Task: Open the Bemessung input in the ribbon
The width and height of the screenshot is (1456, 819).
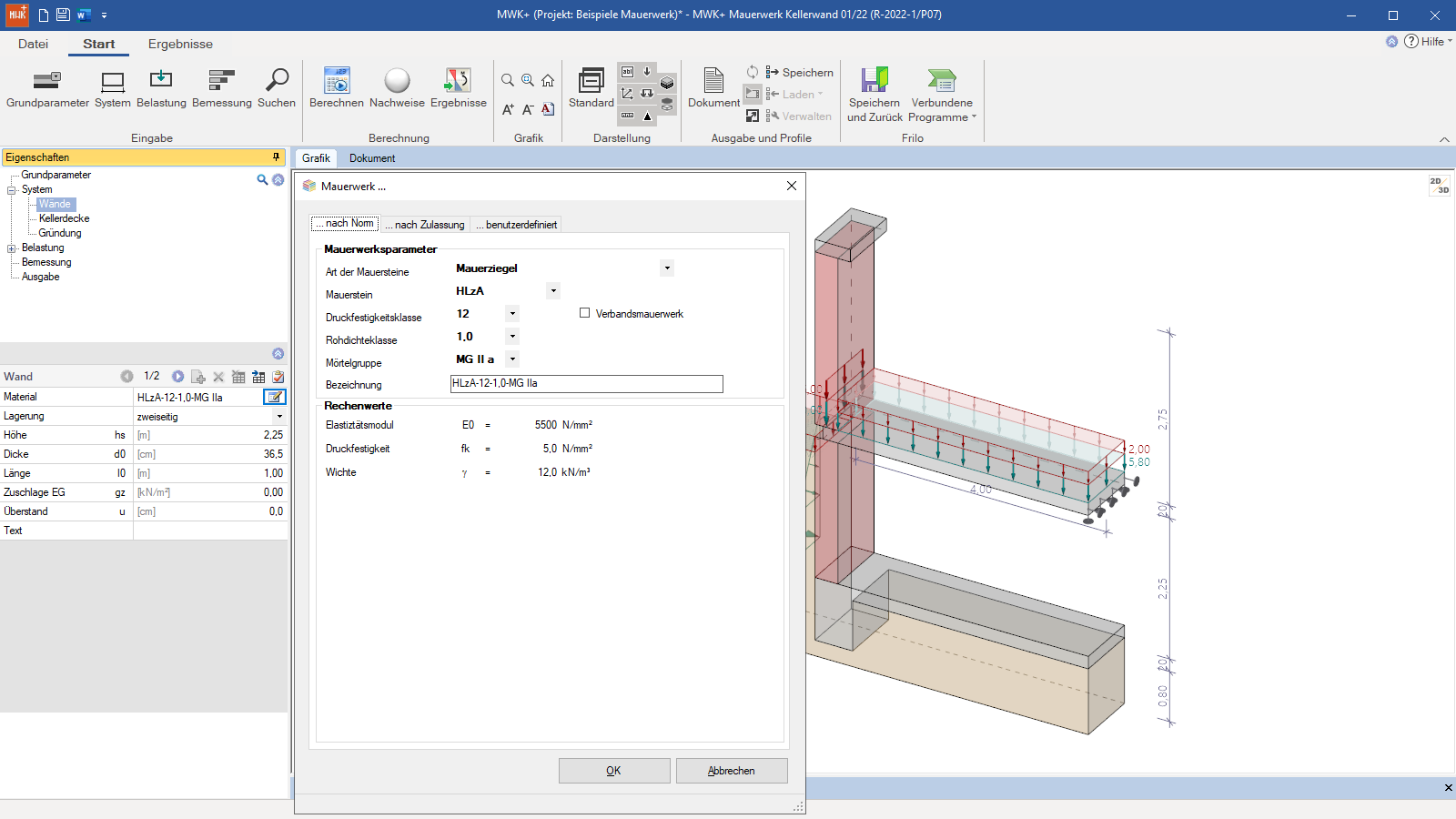Action: pyautogui.click(x=222, y=88)
